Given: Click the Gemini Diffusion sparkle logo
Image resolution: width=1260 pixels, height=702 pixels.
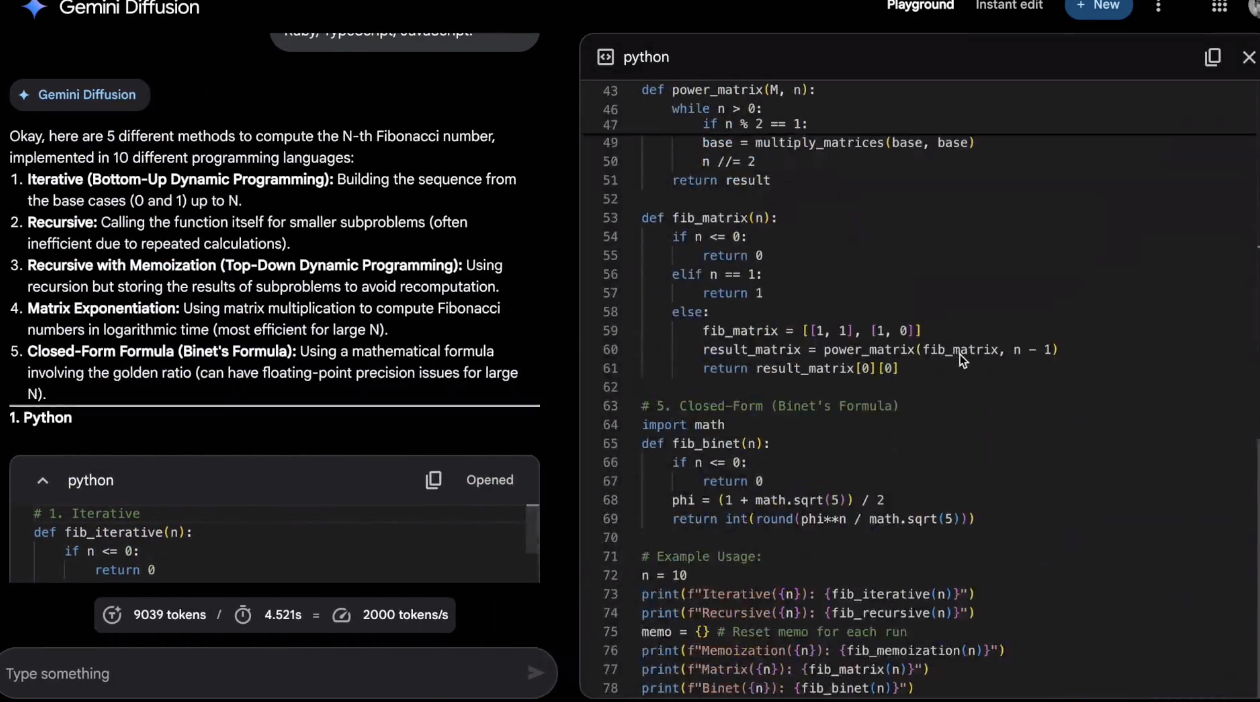Looking at the screenshot, I should 34,8.
